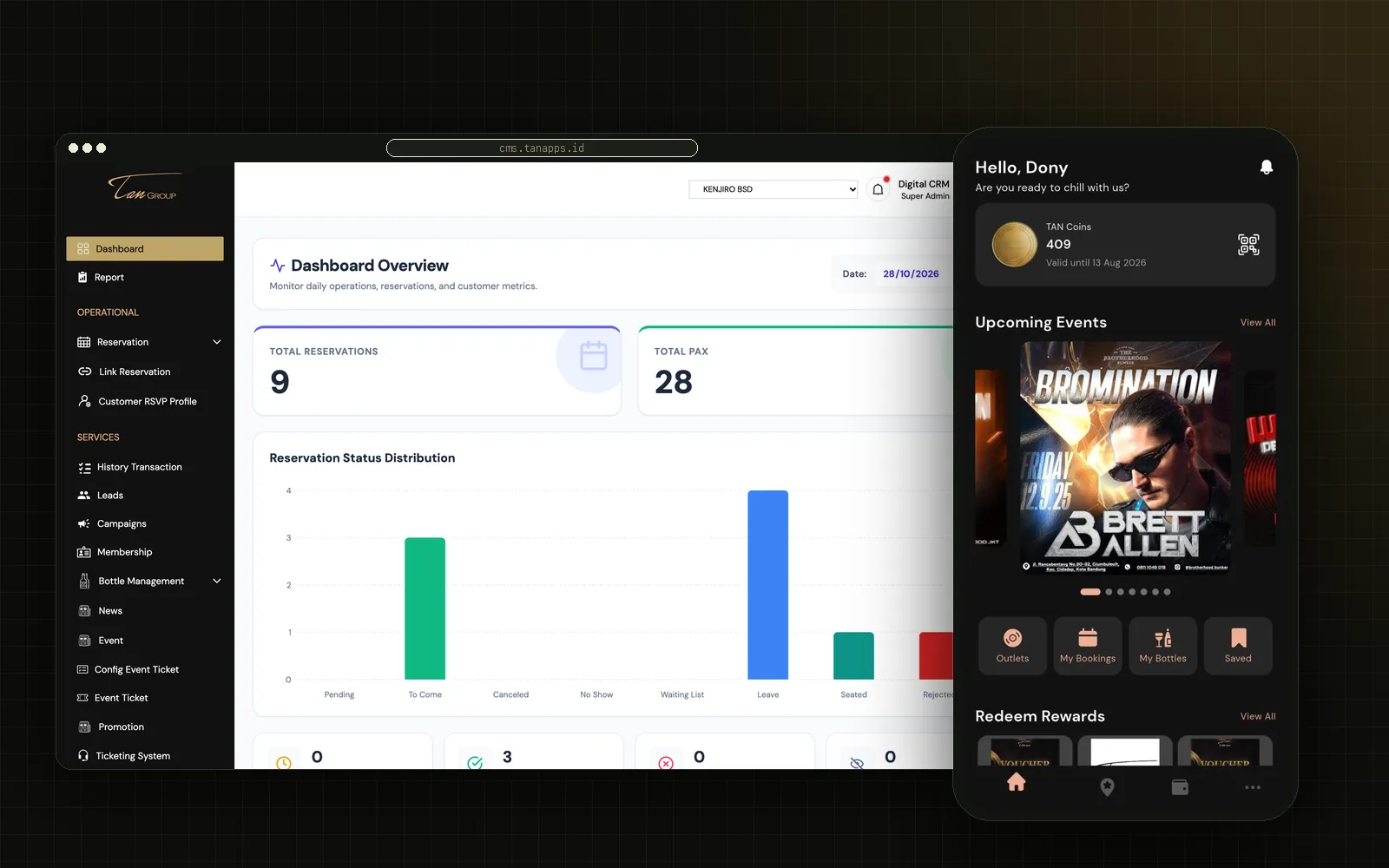
Task: Open My Bookings shortcut in the mobile app
Action: 1088,646
